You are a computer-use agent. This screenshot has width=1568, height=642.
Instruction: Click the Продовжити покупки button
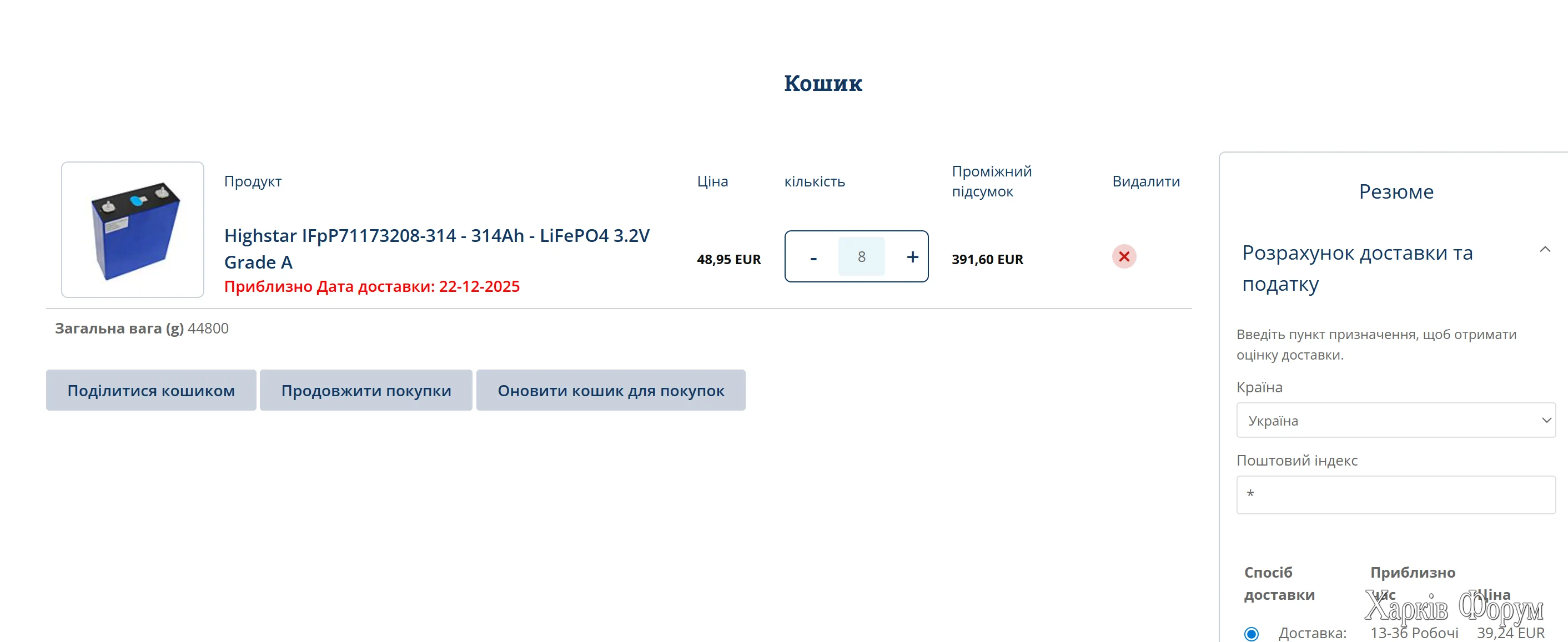(x=366, y=391)
